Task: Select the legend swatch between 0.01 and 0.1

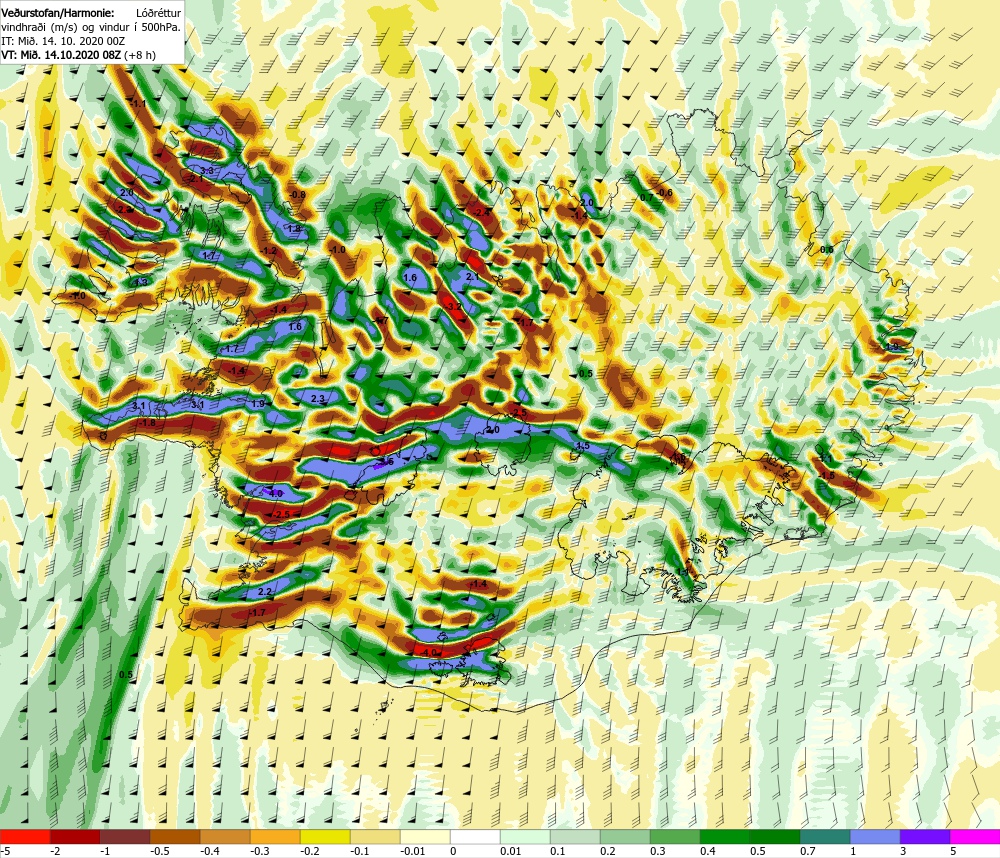Action: (x=525, y=836)
